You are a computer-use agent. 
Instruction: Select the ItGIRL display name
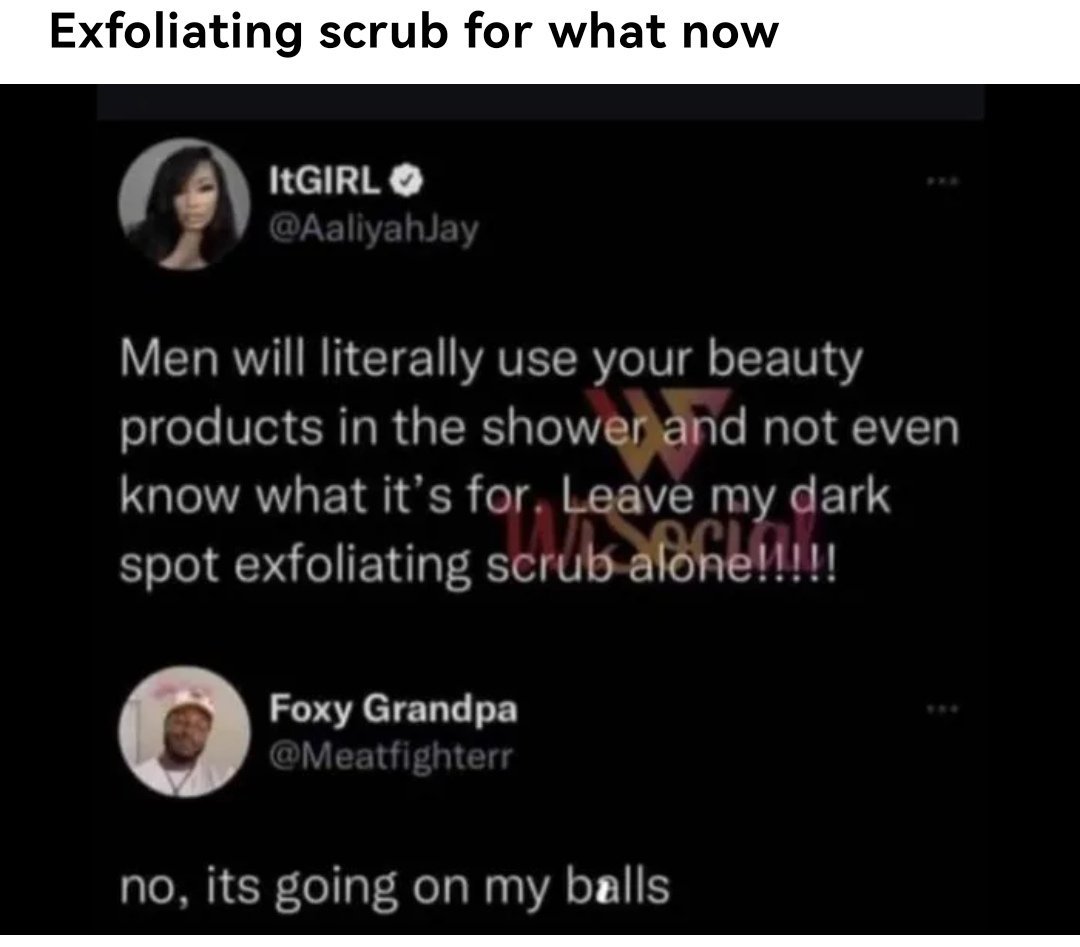coord(324,181)
